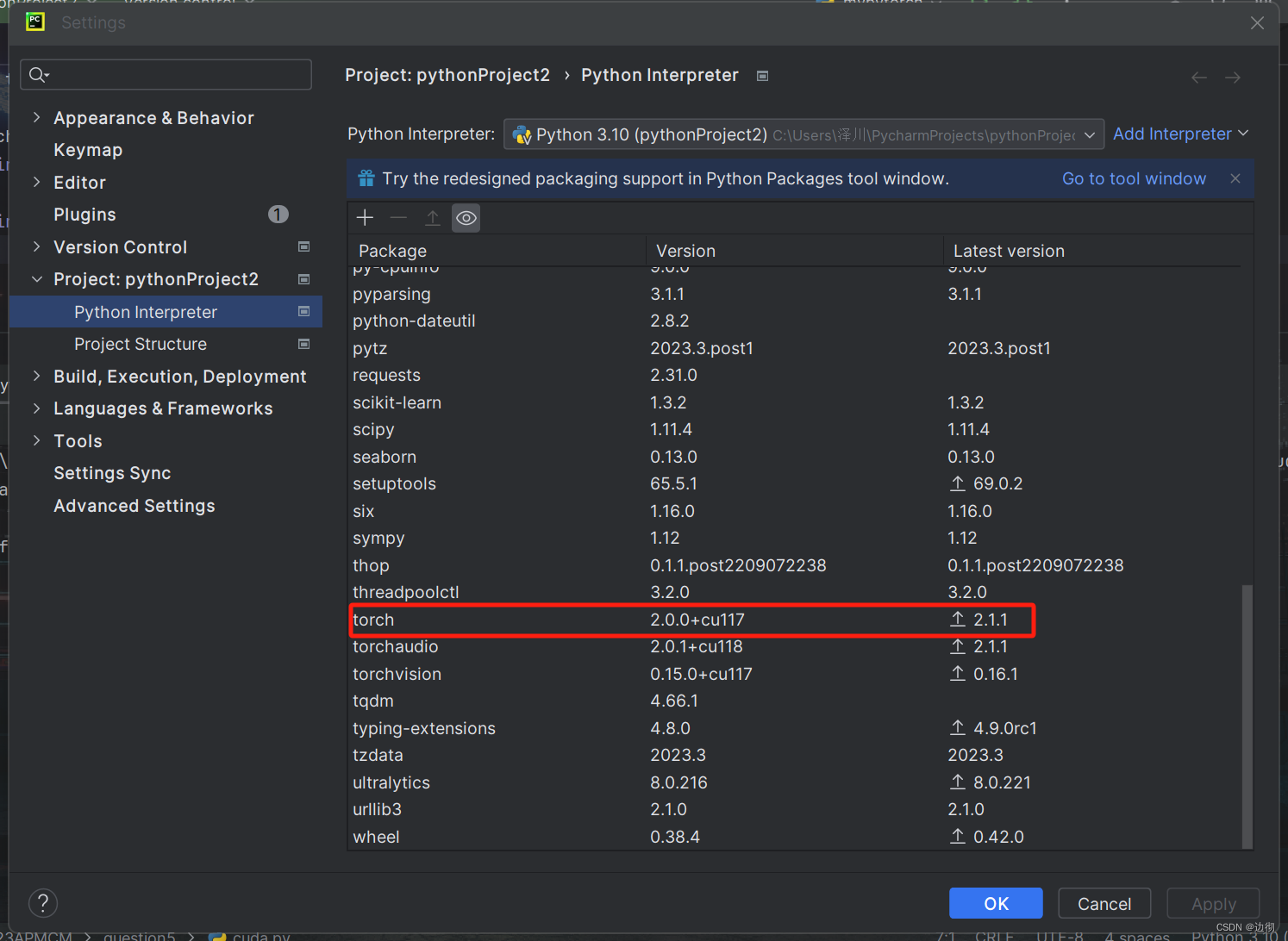Image resolution: width=1288 pixels, height=941 pixels.
Task: Click the Apply button
Action: tap(1214, 903)
